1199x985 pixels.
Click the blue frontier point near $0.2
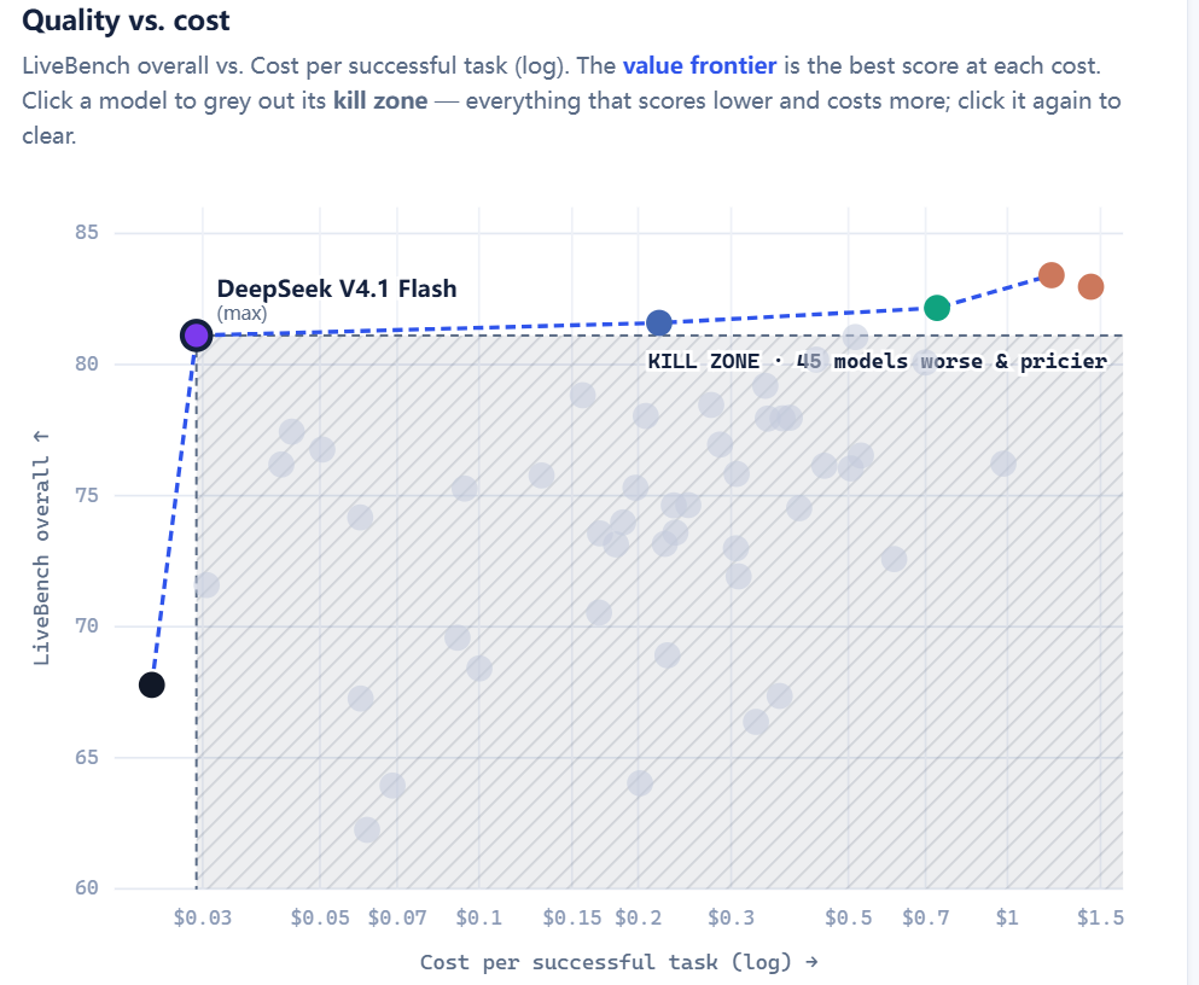(x=659, y=323)
